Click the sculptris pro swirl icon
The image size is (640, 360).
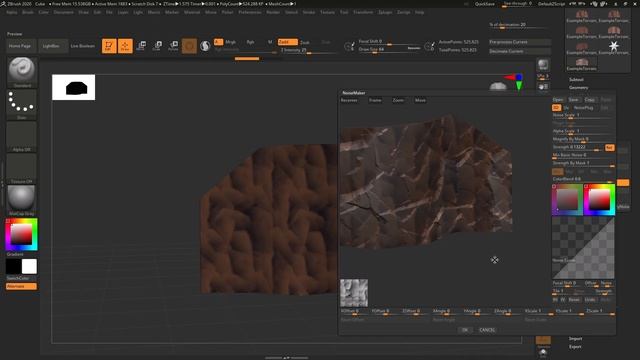click(x=205, y=46)
